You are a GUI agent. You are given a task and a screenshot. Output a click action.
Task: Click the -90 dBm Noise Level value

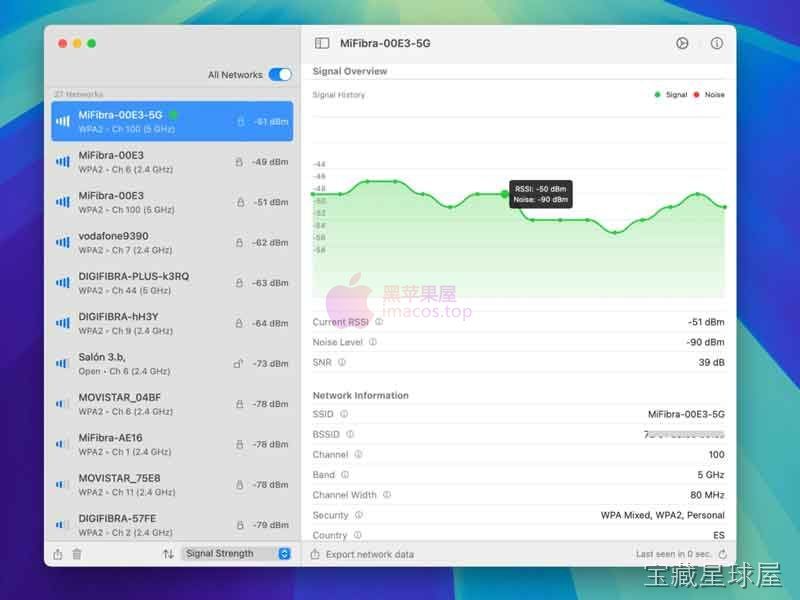(x=706, y=342)
